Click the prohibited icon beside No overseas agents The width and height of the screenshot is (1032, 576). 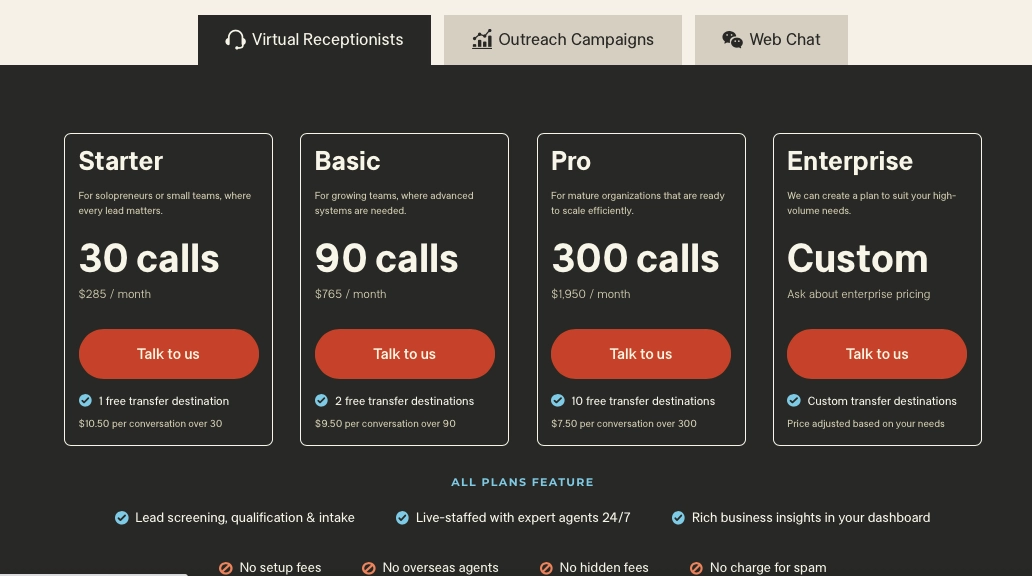[369, 568]
